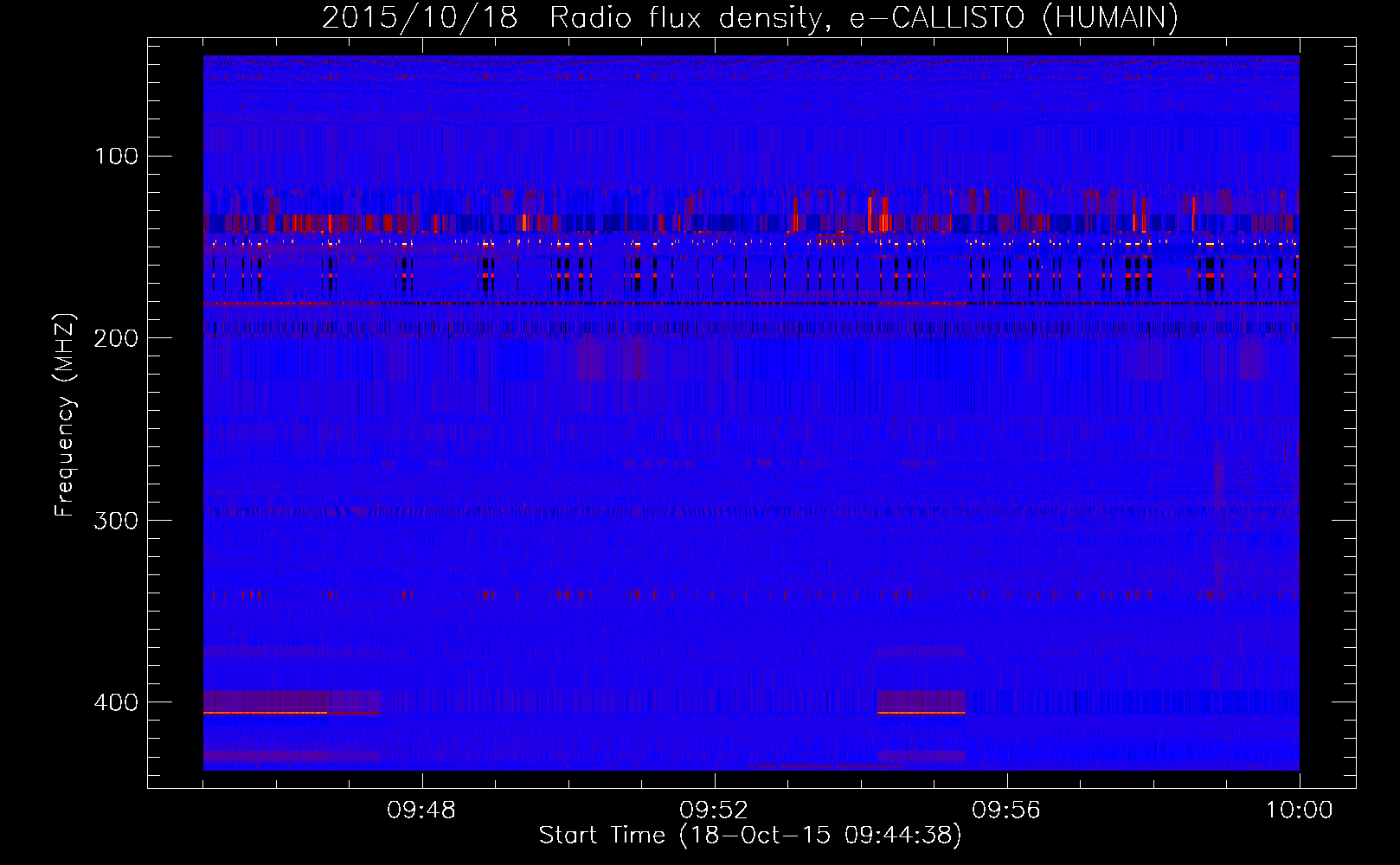This screenshot has height=865, width=1400.
Task: Click the 09:52 time tick label
Action: click(x=714, y=811)
